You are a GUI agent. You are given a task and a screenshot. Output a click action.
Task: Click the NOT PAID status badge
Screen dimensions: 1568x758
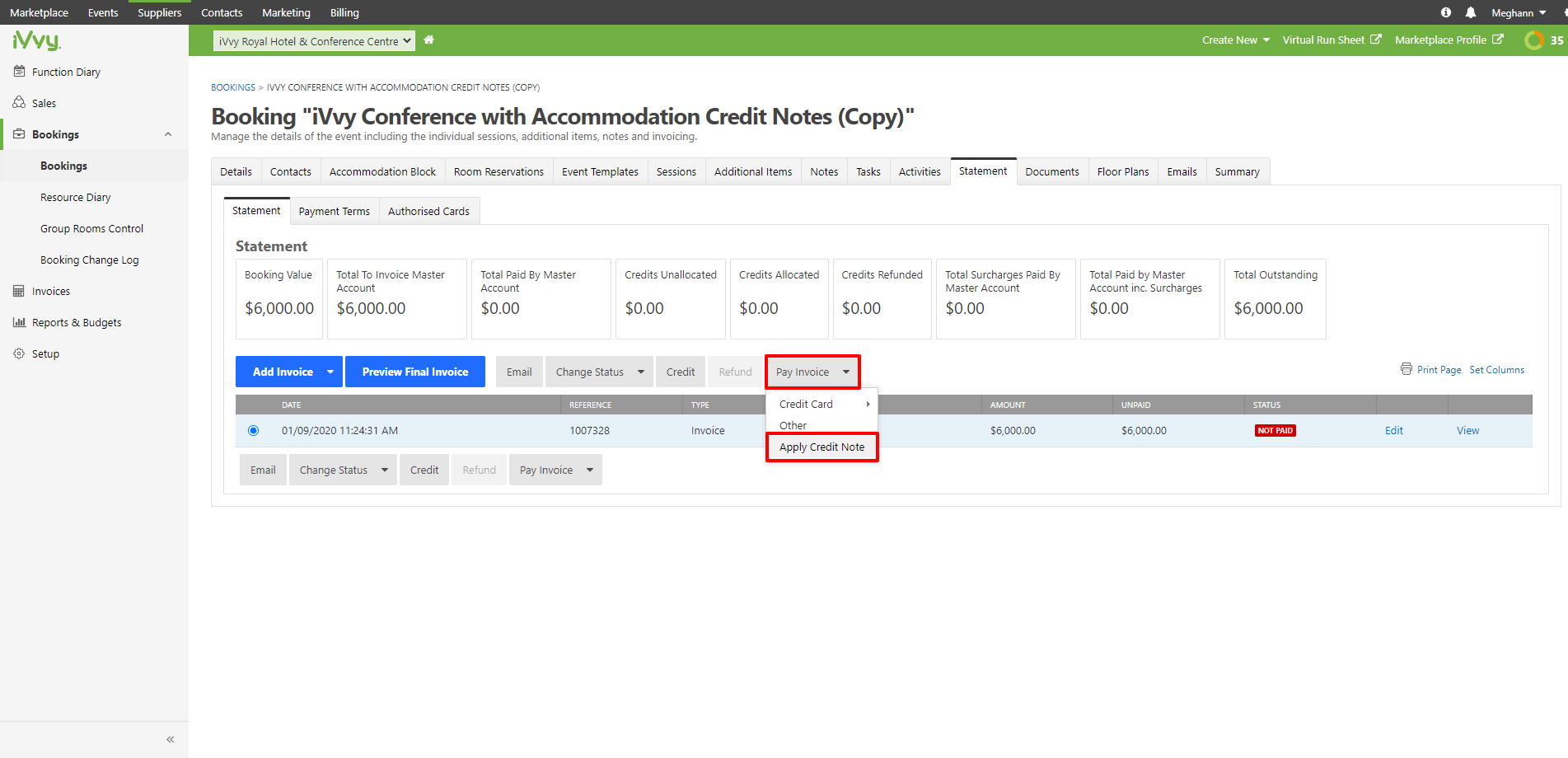click(1275, 430)
